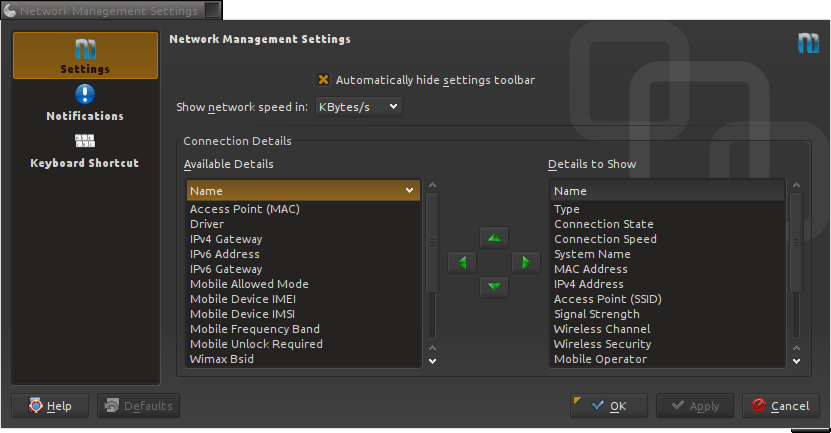Open the Keyboard Shortcut page icon

pos(85,141)
